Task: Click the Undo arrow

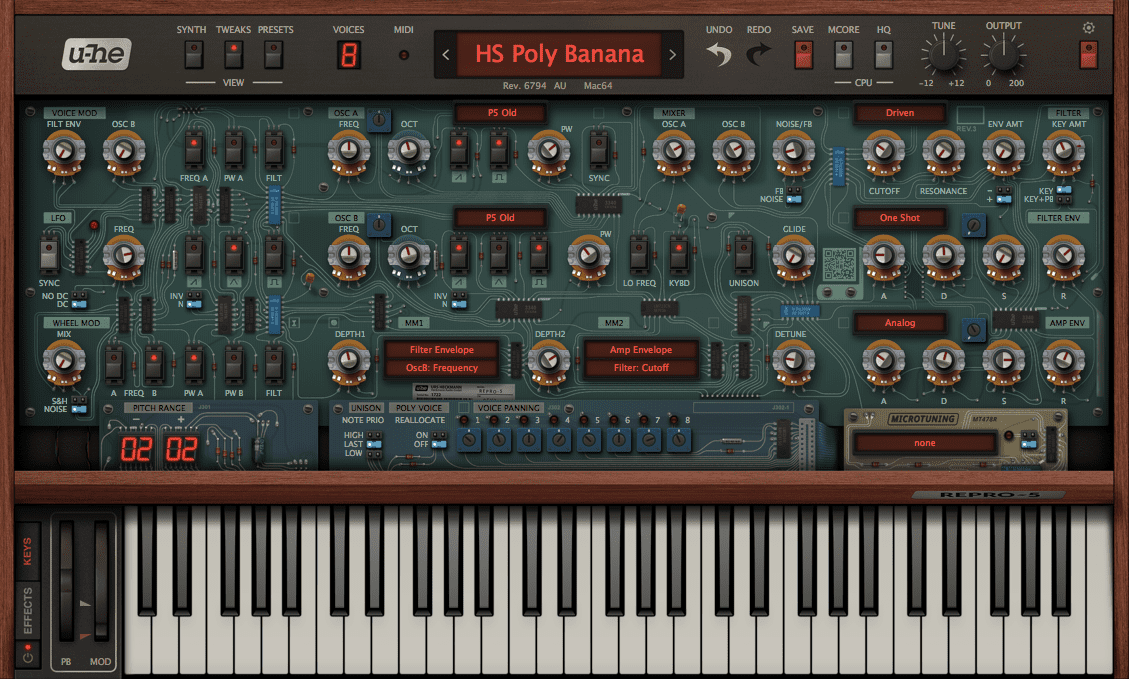Action: coord(719,54)
